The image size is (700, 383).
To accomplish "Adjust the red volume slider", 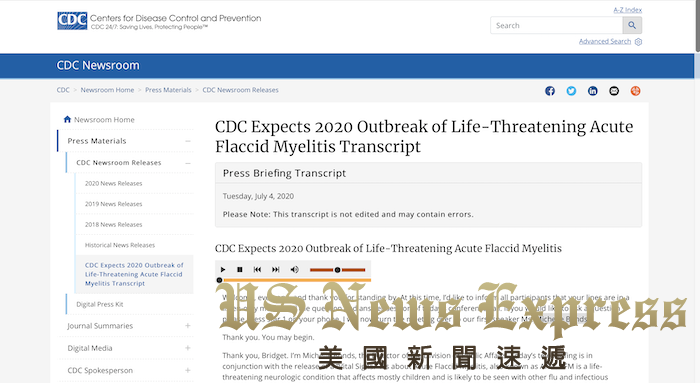I will (338, 270).
